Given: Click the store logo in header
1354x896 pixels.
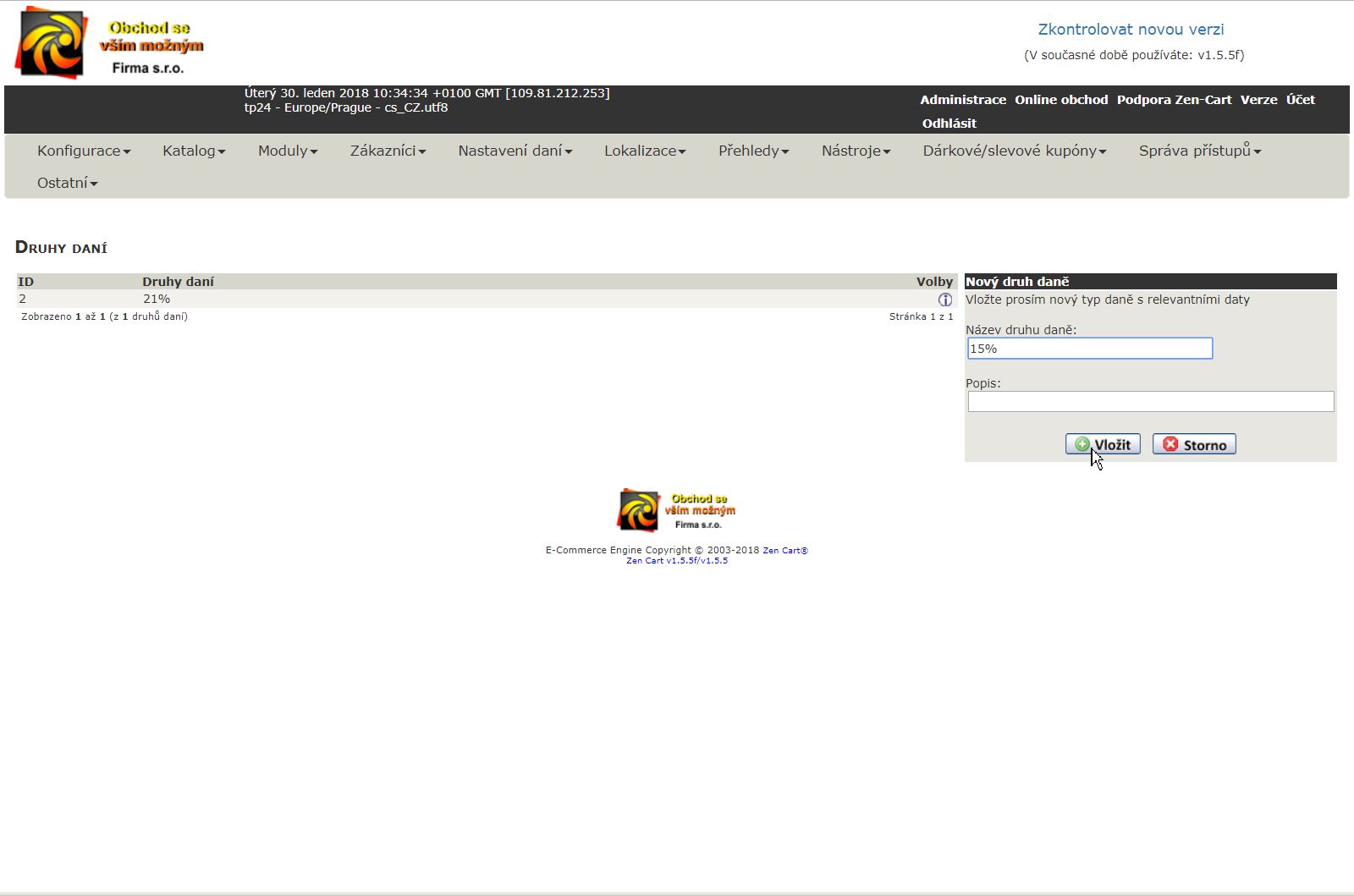Looking at the screenshot, I should [x=110, y=43].
